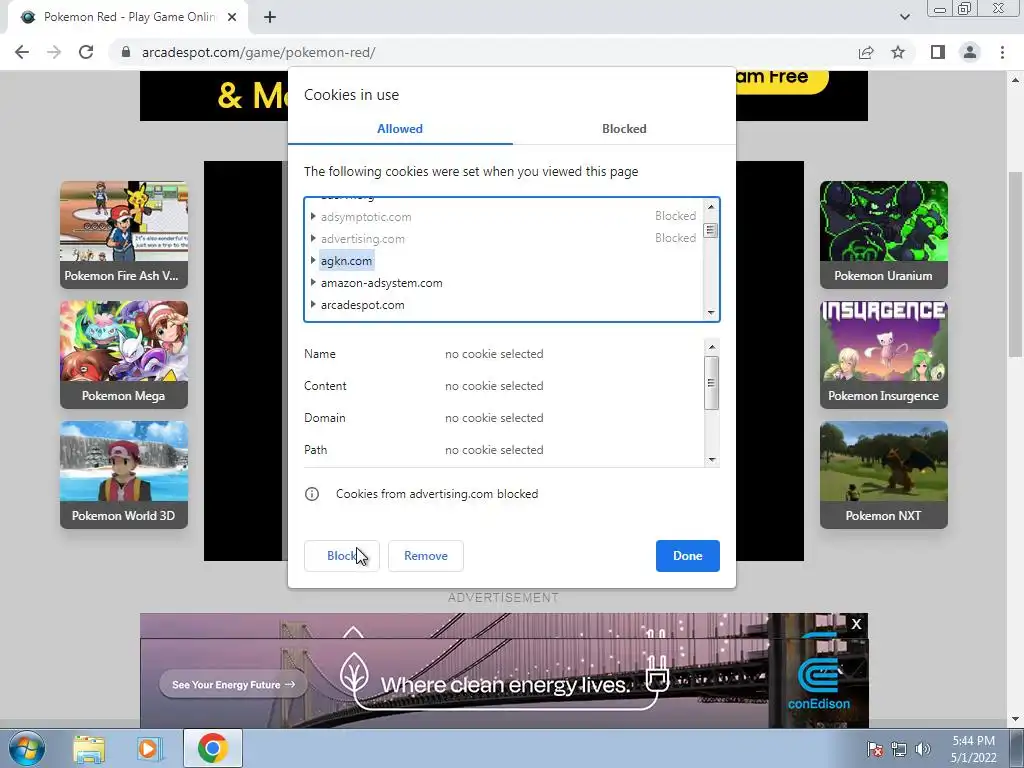Expand the arcadespot.com tree entry
The height and width of the screenshot is (768, 1024).
pyautogui.click(x=313, y=304)
